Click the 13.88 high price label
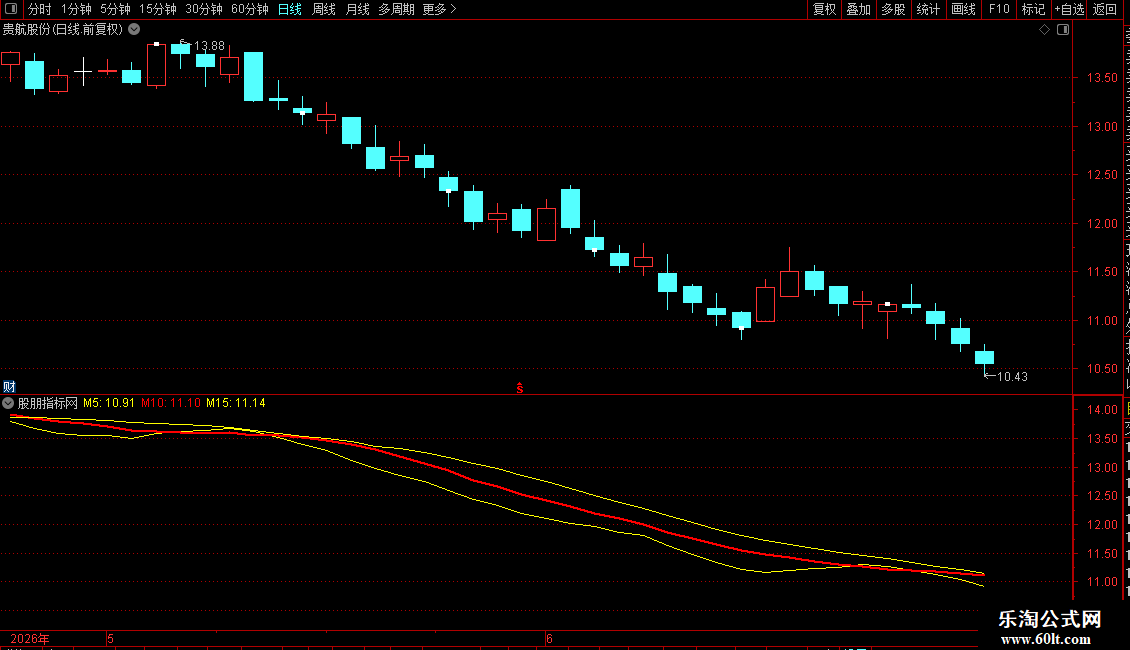The image size is (1130, 650). (x=209, y=45)
